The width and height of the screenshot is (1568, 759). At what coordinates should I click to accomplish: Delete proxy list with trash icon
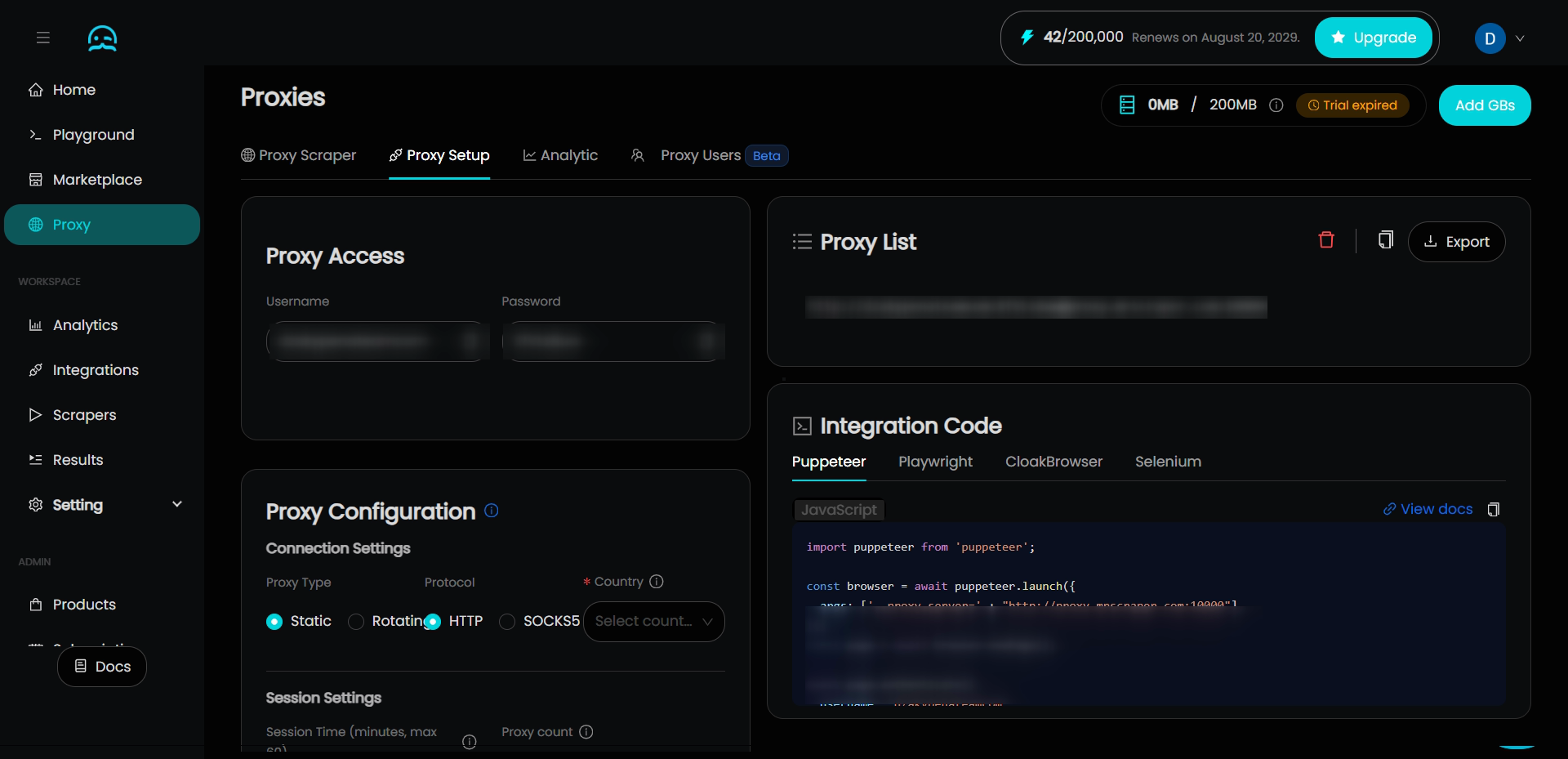coord(1326,240)
